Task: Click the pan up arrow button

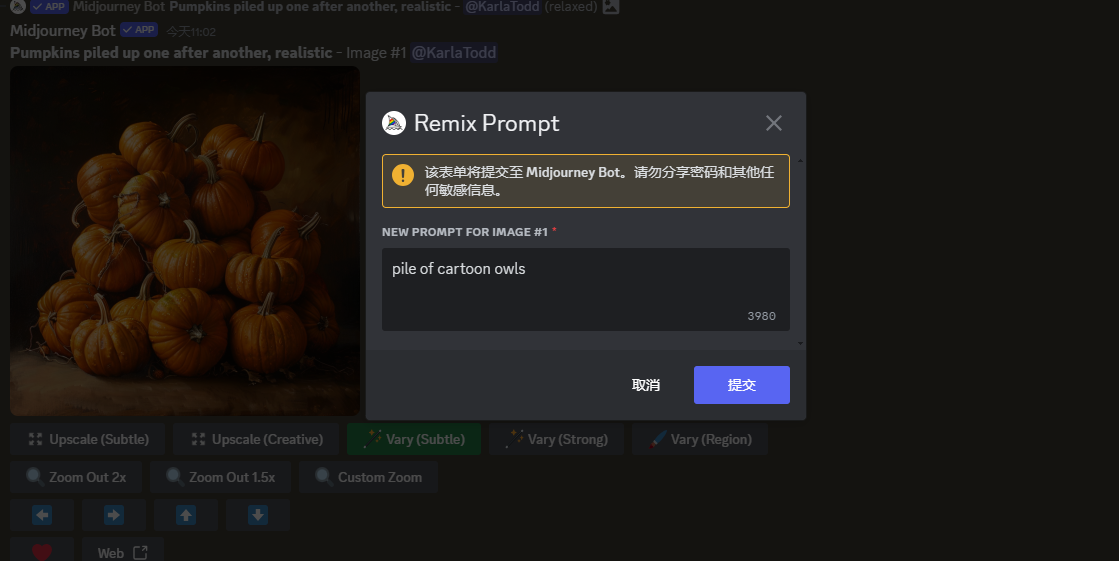Action: [x=186, y=515]
